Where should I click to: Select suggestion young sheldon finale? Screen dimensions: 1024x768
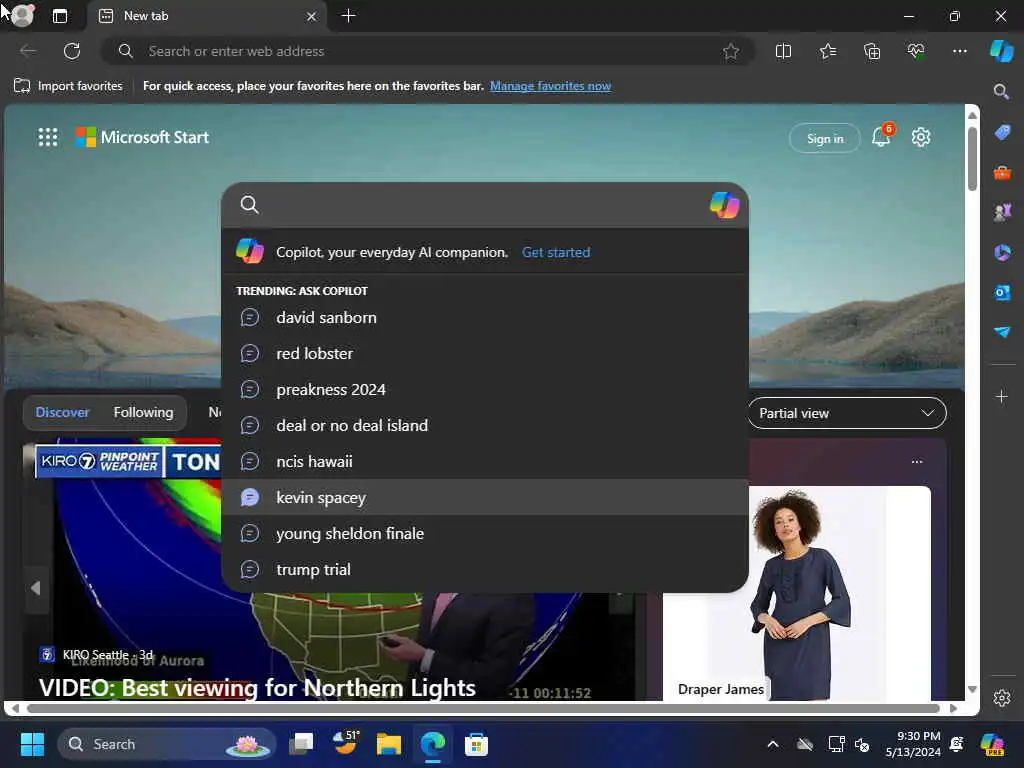click(485, 533)
